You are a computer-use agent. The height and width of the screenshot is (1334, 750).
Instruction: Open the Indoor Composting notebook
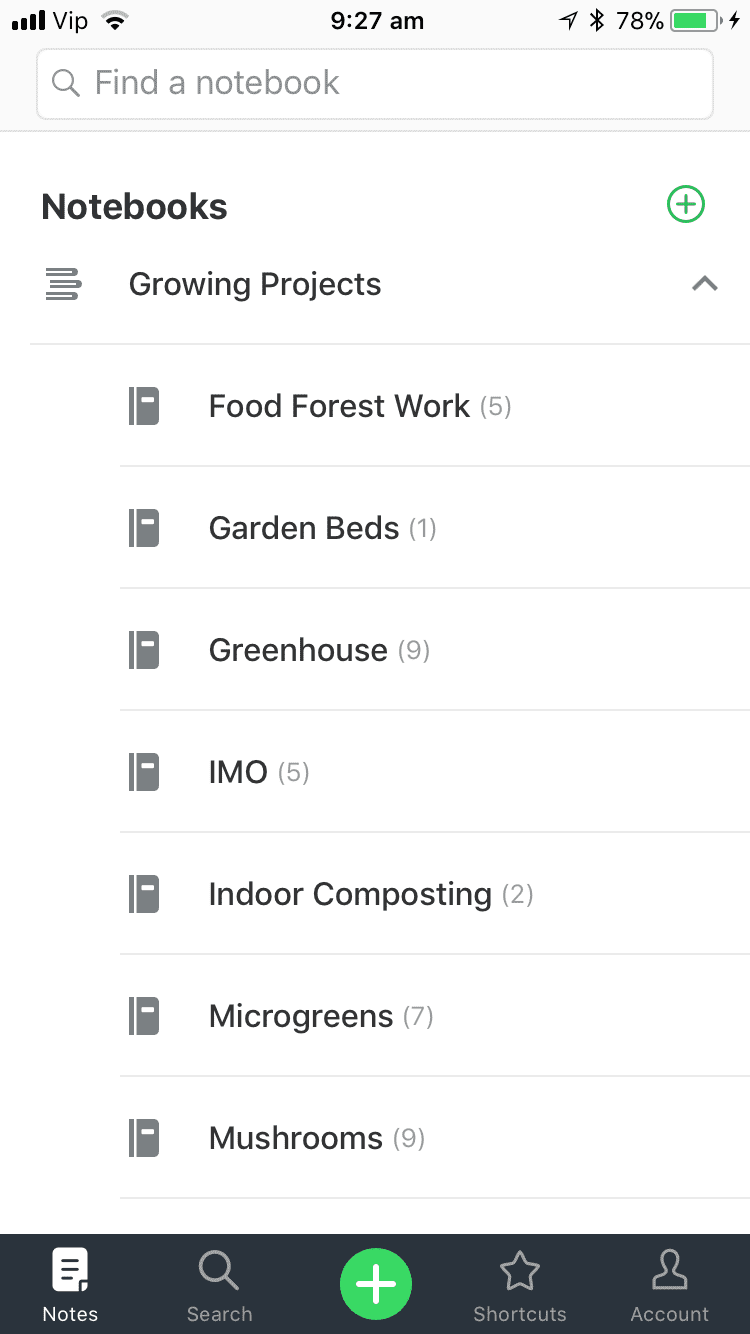[x=435, y=894]
